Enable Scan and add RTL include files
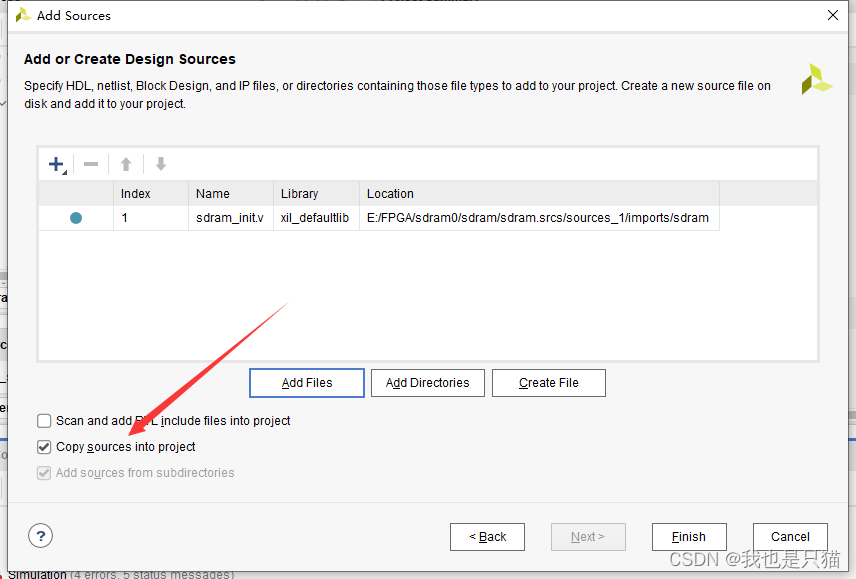 [44, 421]
